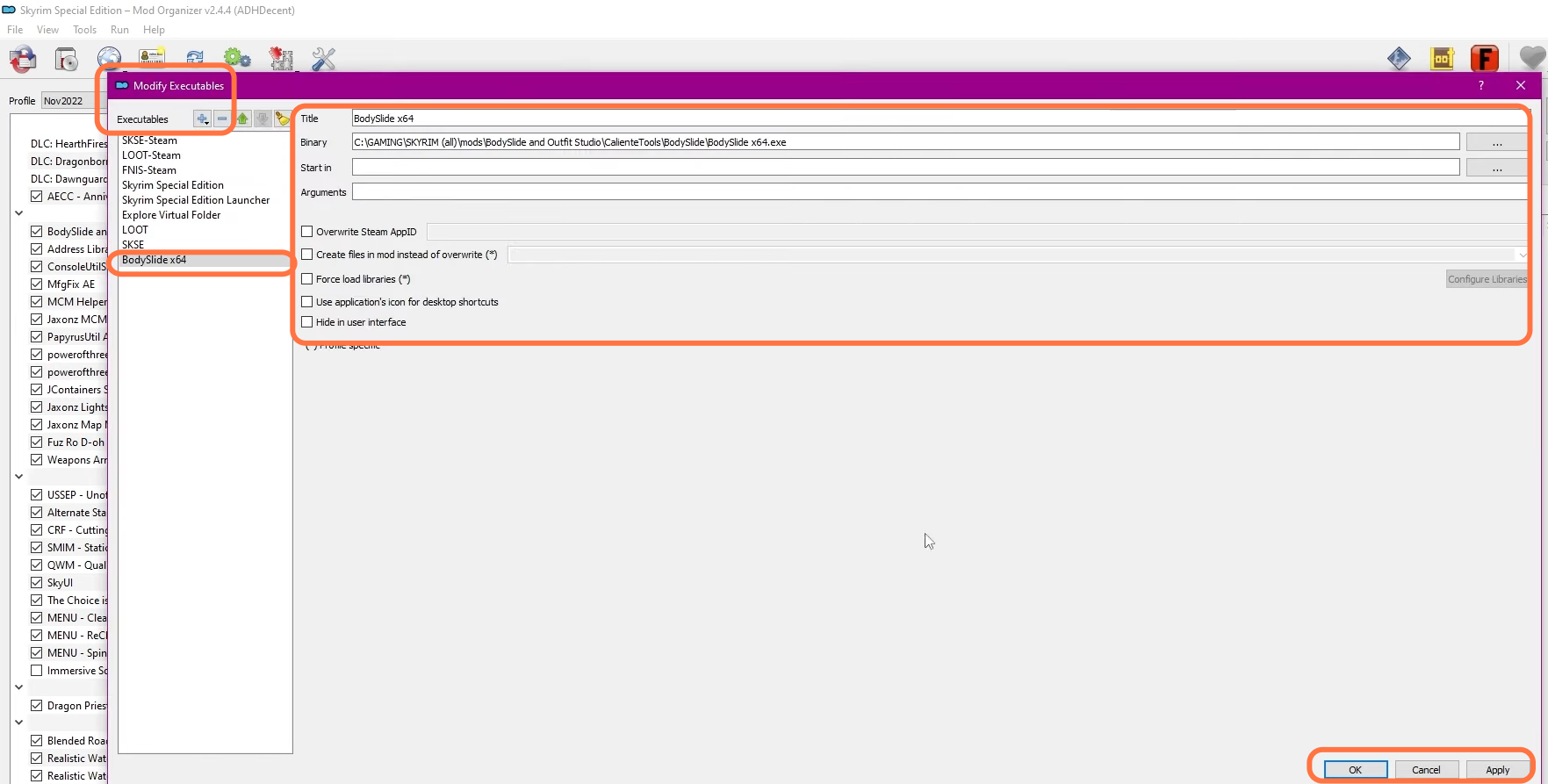The image size is (1548, 784).
Task: Open the Profiles ID card icon
Action: coord(152,58)
